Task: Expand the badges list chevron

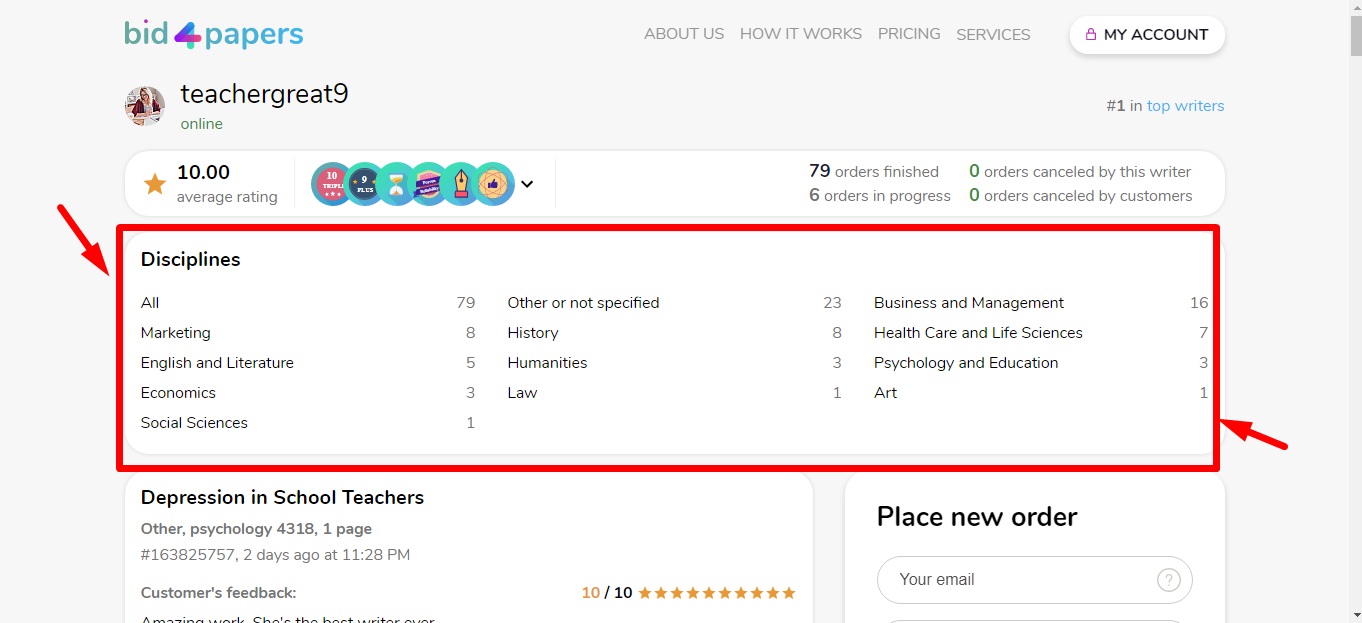Action: (x=527, y=184)
